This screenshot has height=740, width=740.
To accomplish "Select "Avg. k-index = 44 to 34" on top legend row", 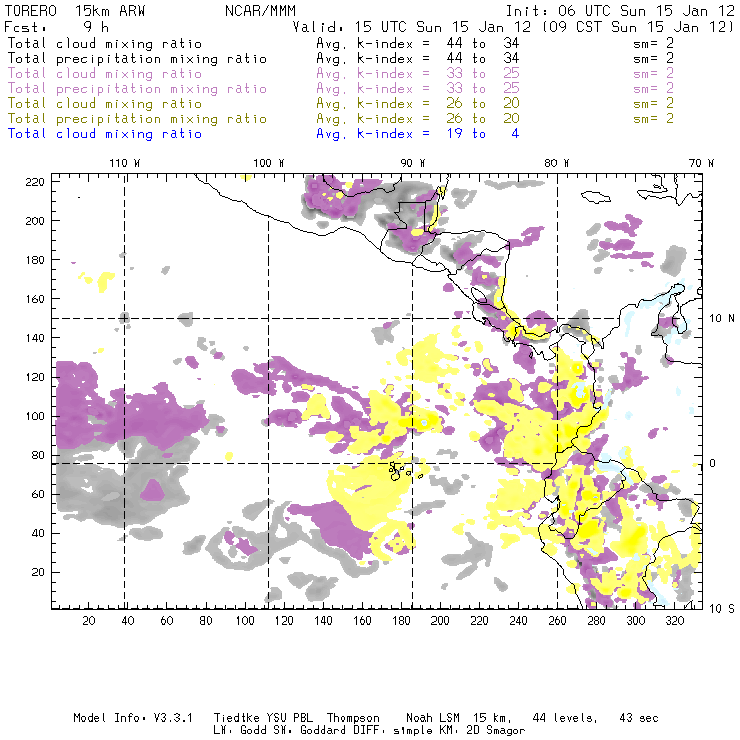I will click(418, 44).
